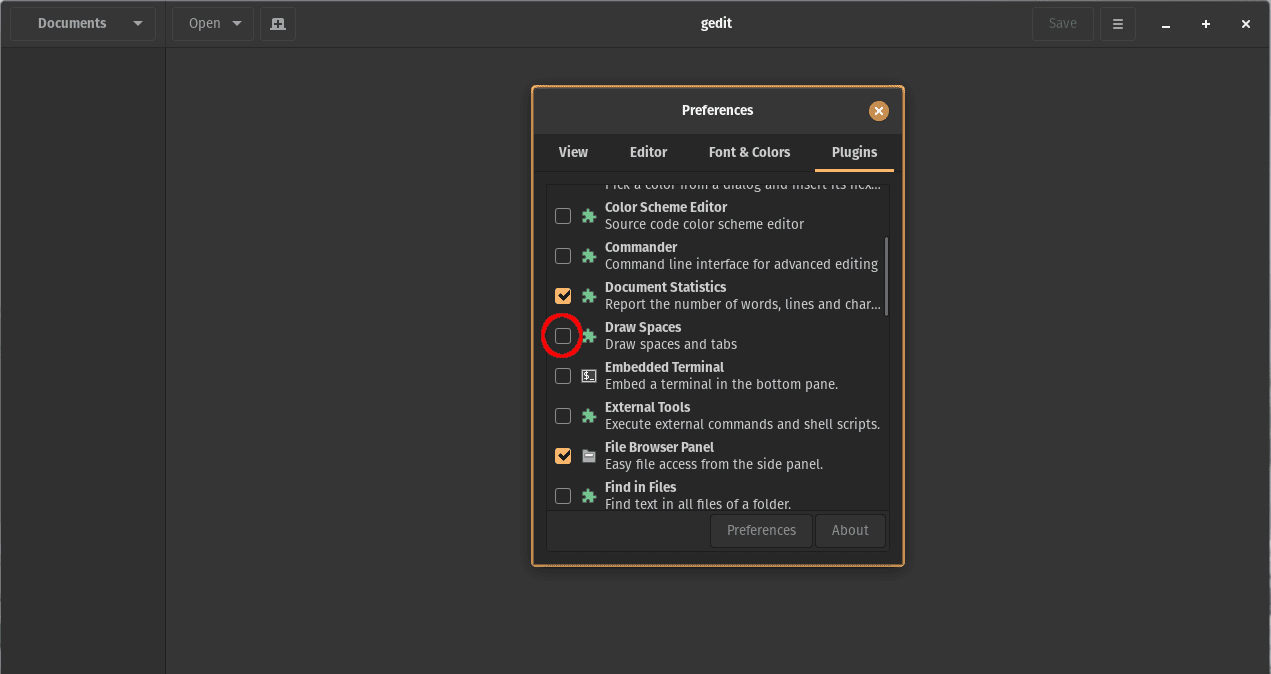The width and height of the screenshot is (1271, 674).
Task: Click the External Tools plugin icon
Action: [x=589, y=416]
